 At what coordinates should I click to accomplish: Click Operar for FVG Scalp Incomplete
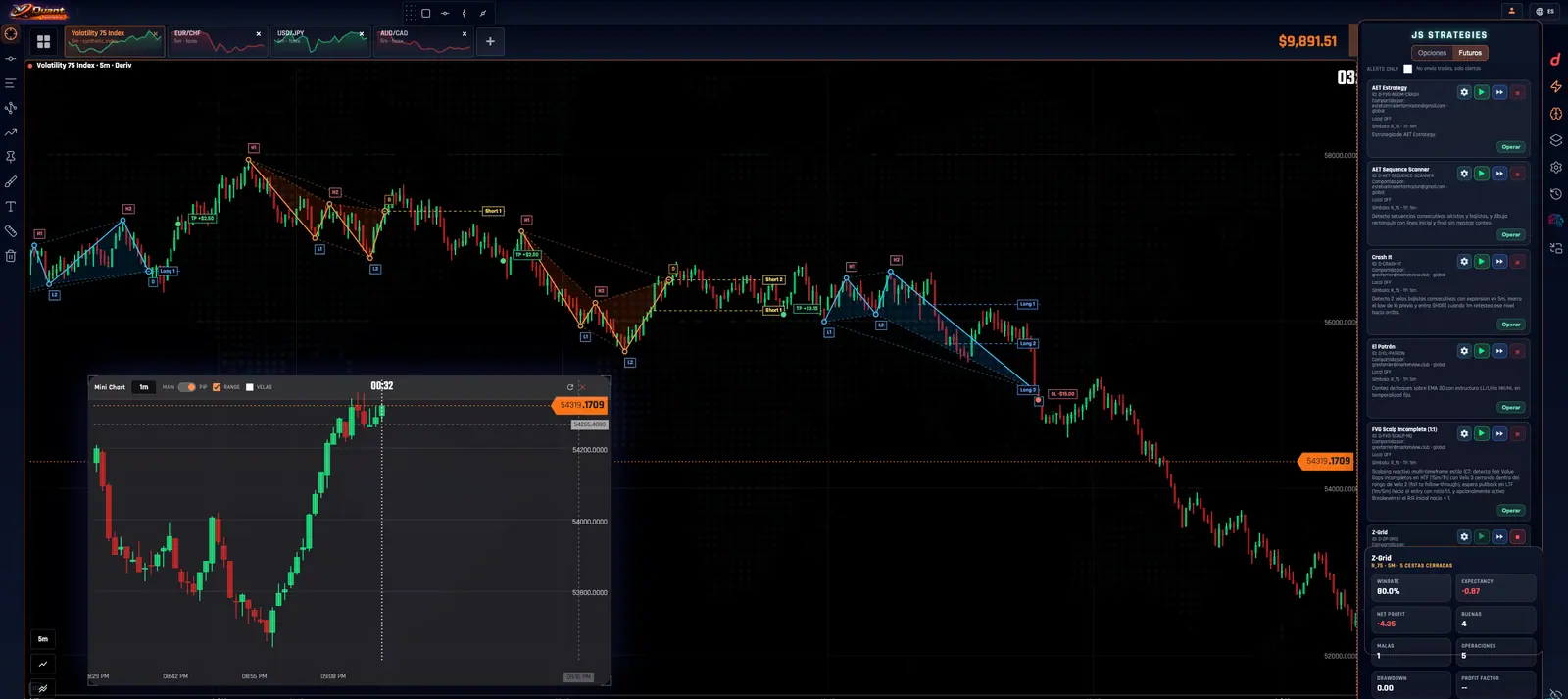point(1511,510)
